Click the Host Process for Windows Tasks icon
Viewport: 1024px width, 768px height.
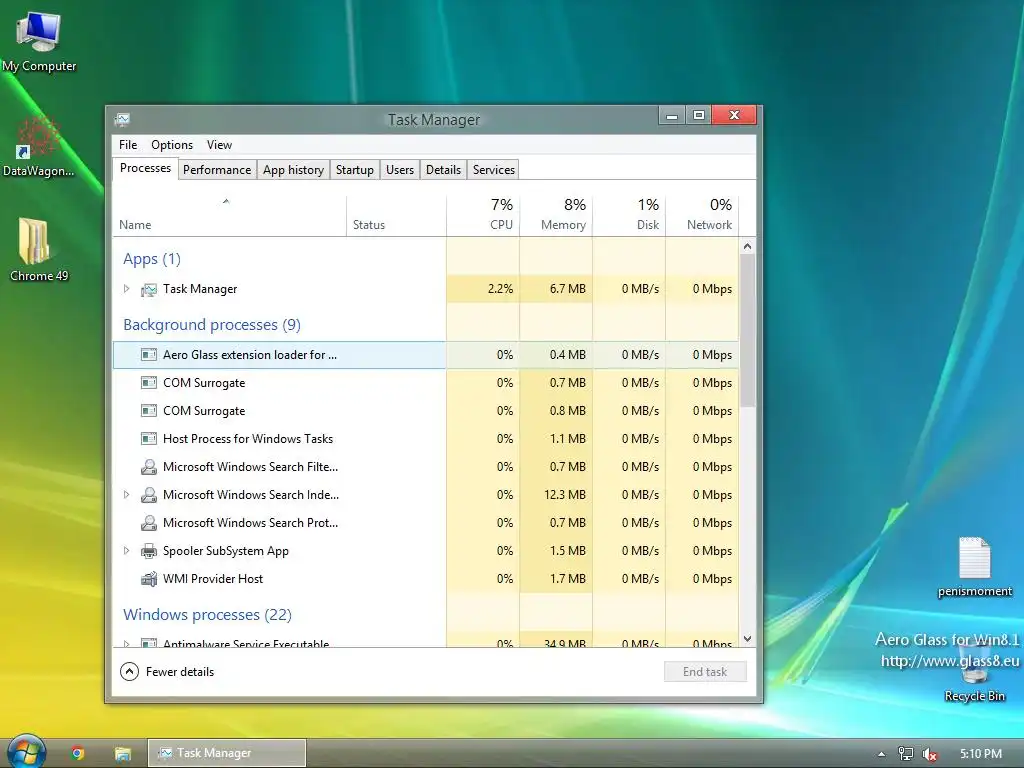coord(149,439)
